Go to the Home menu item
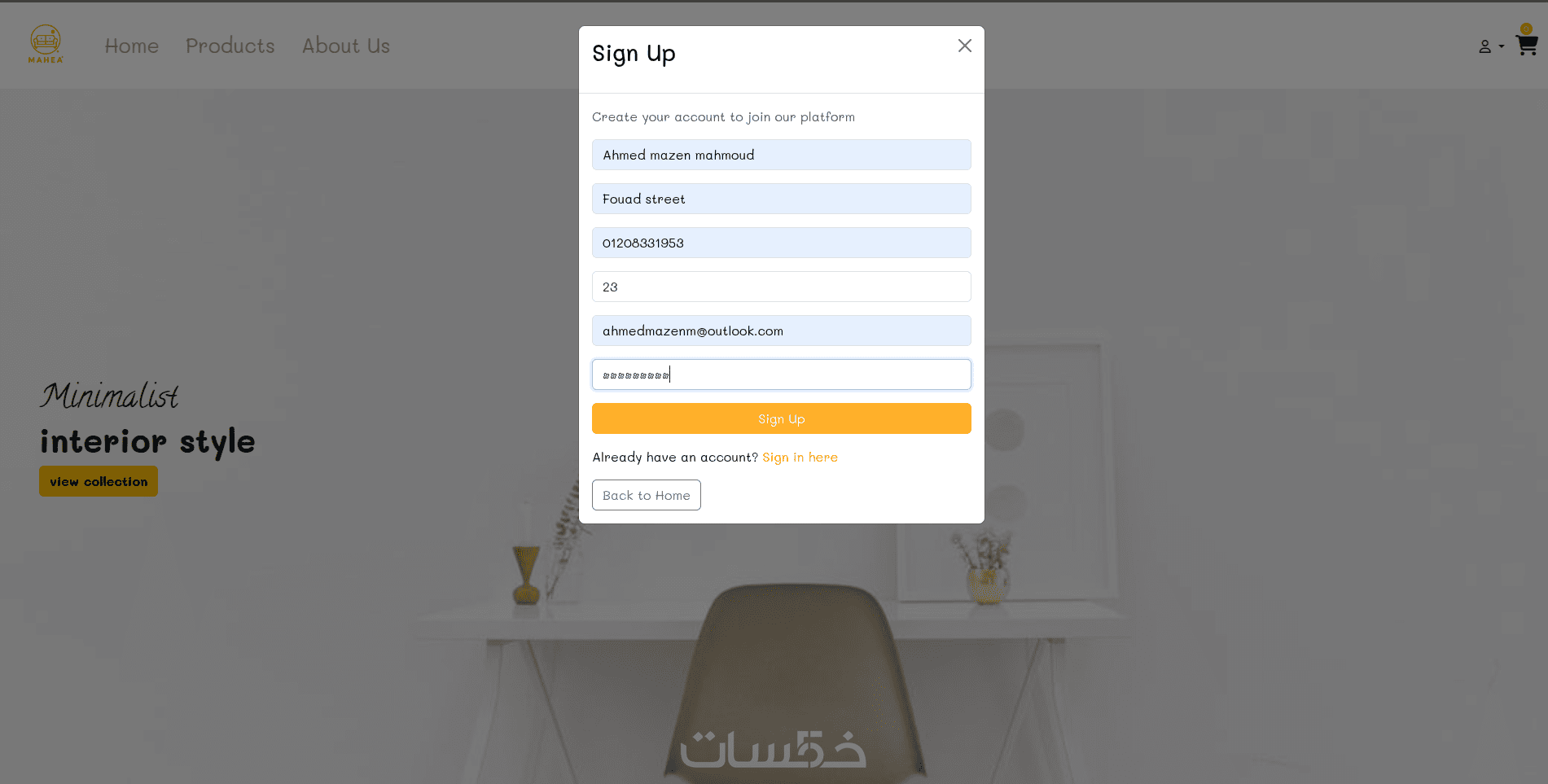 coord(132,46)
